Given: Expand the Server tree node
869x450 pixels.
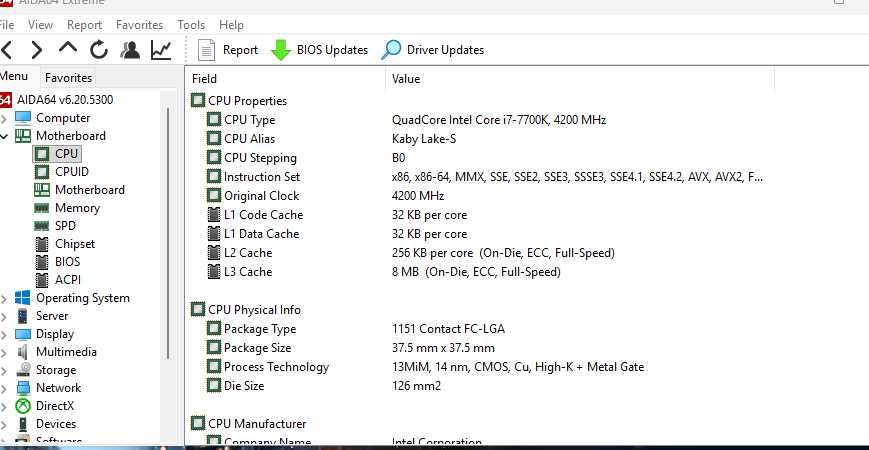Looking at the screenshot, I should (4, 316).
